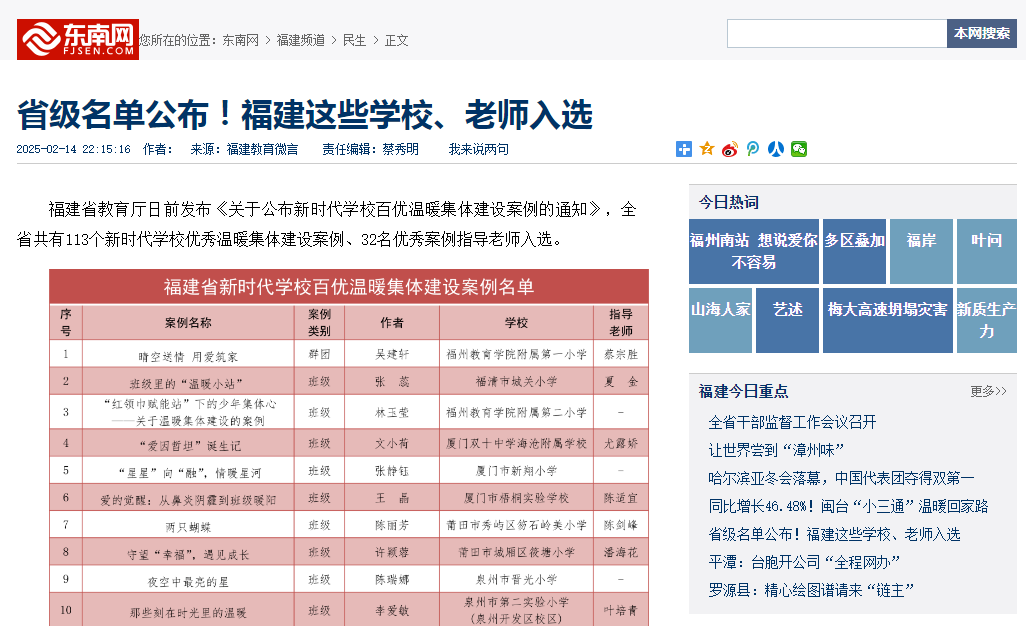The height and width of the screenshot is (626, 1026).
Task: Select hot topic tile 福州南站
Action: pyautogui.click(x=719, y=240)
